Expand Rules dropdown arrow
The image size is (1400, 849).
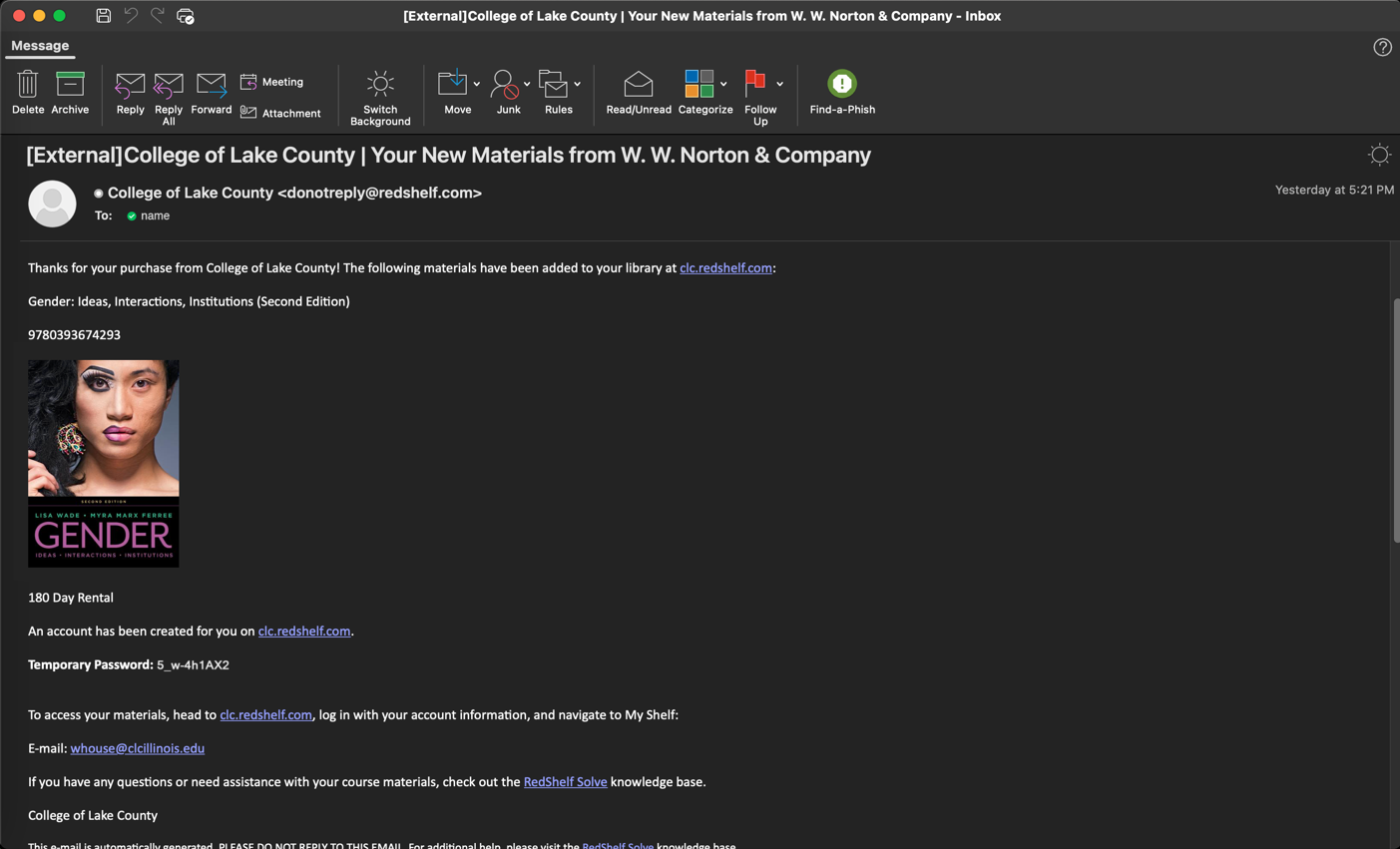pos(578,84)
